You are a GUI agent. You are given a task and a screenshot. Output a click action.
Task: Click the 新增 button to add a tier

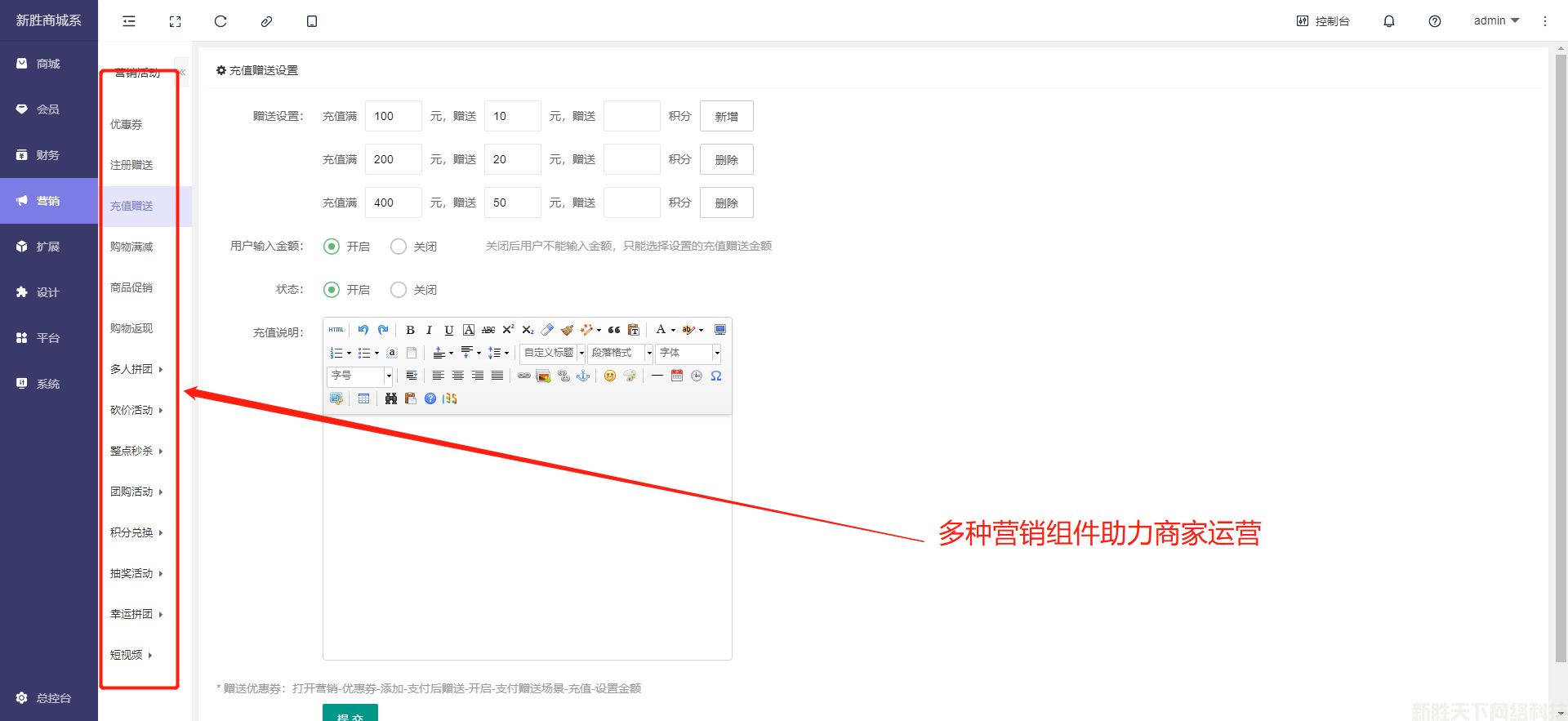[x=726, y=116]
